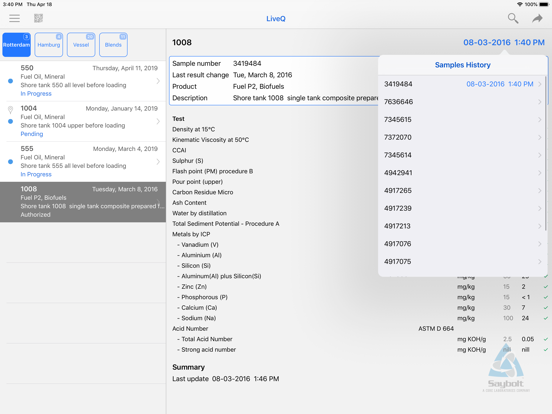This screenshot has height=414, width=552.
Task: Tap the chevron on row 550
Action: pos(158,81)
